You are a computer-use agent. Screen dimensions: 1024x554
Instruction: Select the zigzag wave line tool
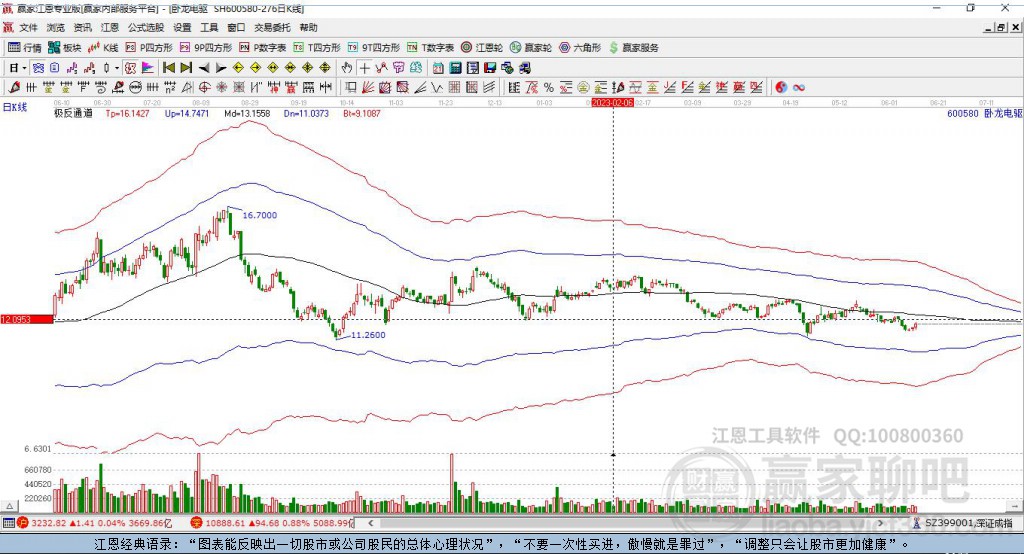(x=437, y=87)
